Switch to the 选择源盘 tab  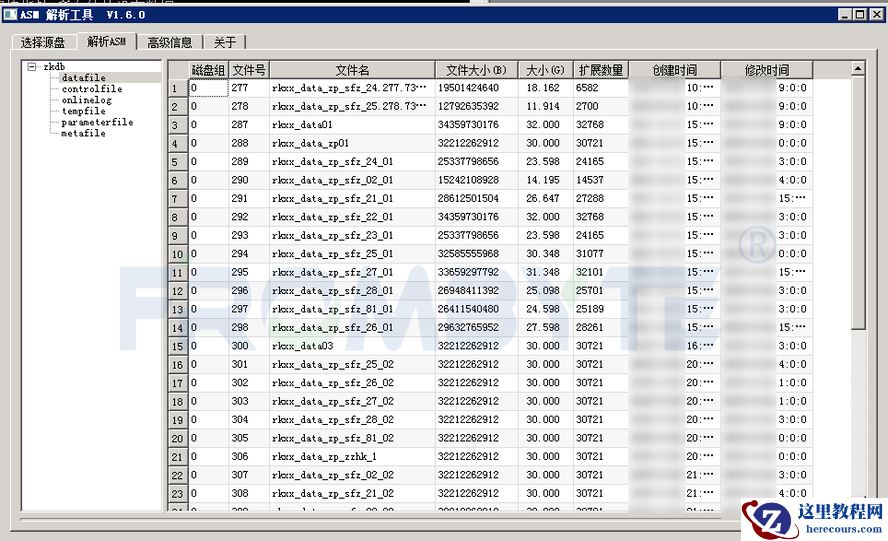pos(43,42)
